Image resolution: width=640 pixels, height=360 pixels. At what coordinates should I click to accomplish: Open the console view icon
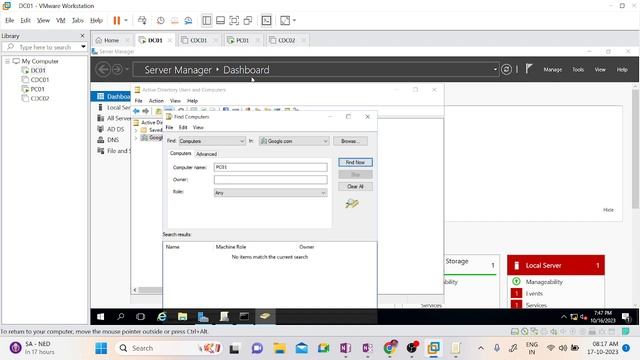(x=267, y=20)
